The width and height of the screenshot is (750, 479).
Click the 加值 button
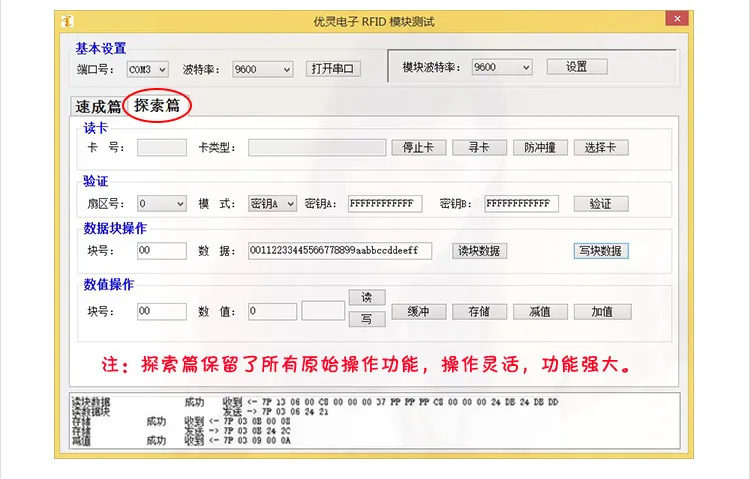(x=602, y=312)
